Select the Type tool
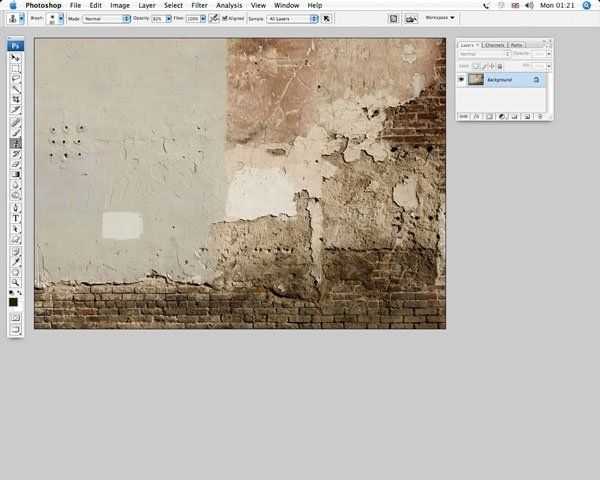This screenshot has width=600, height=480. (x=16, y=218)
